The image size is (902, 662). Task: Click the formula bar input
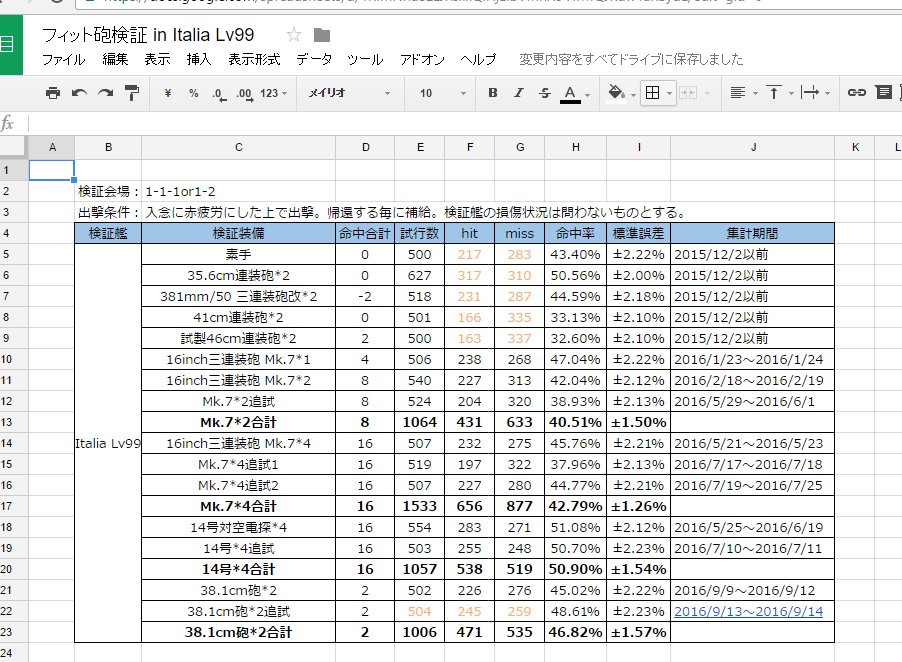coord(465,123)
